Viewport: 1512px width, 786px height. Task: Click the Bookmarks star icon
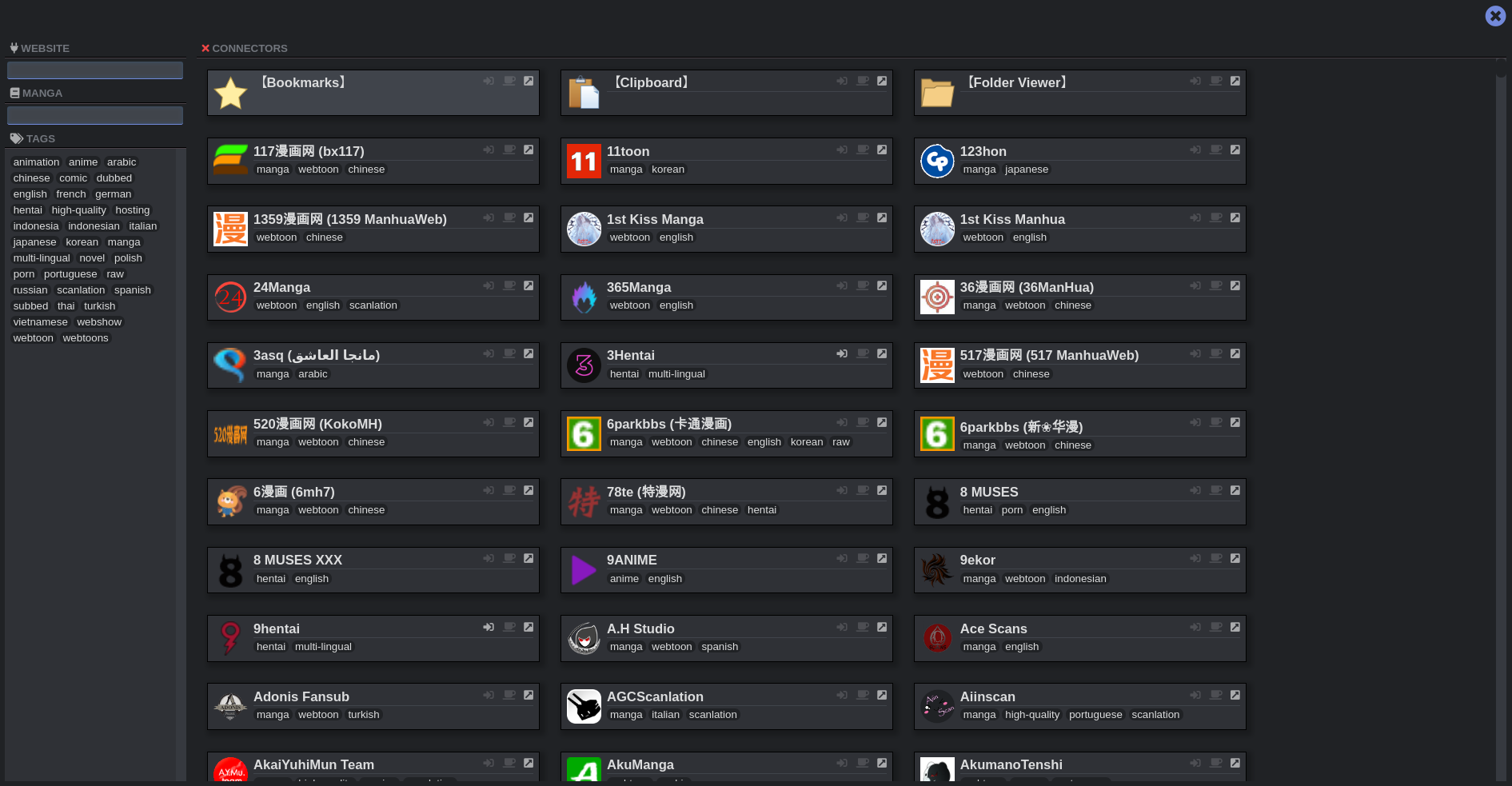pyautogui.click(x=230, y=93)
